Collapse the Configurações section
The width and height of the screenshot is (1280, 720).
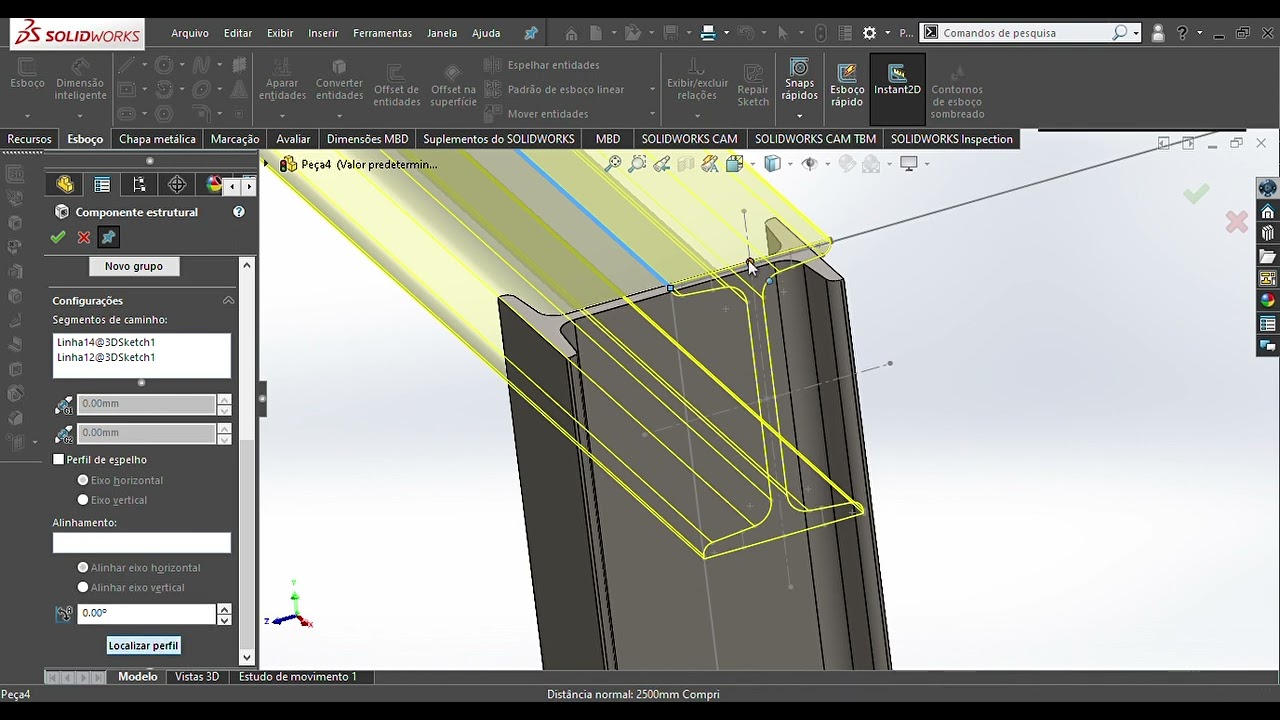228,301
